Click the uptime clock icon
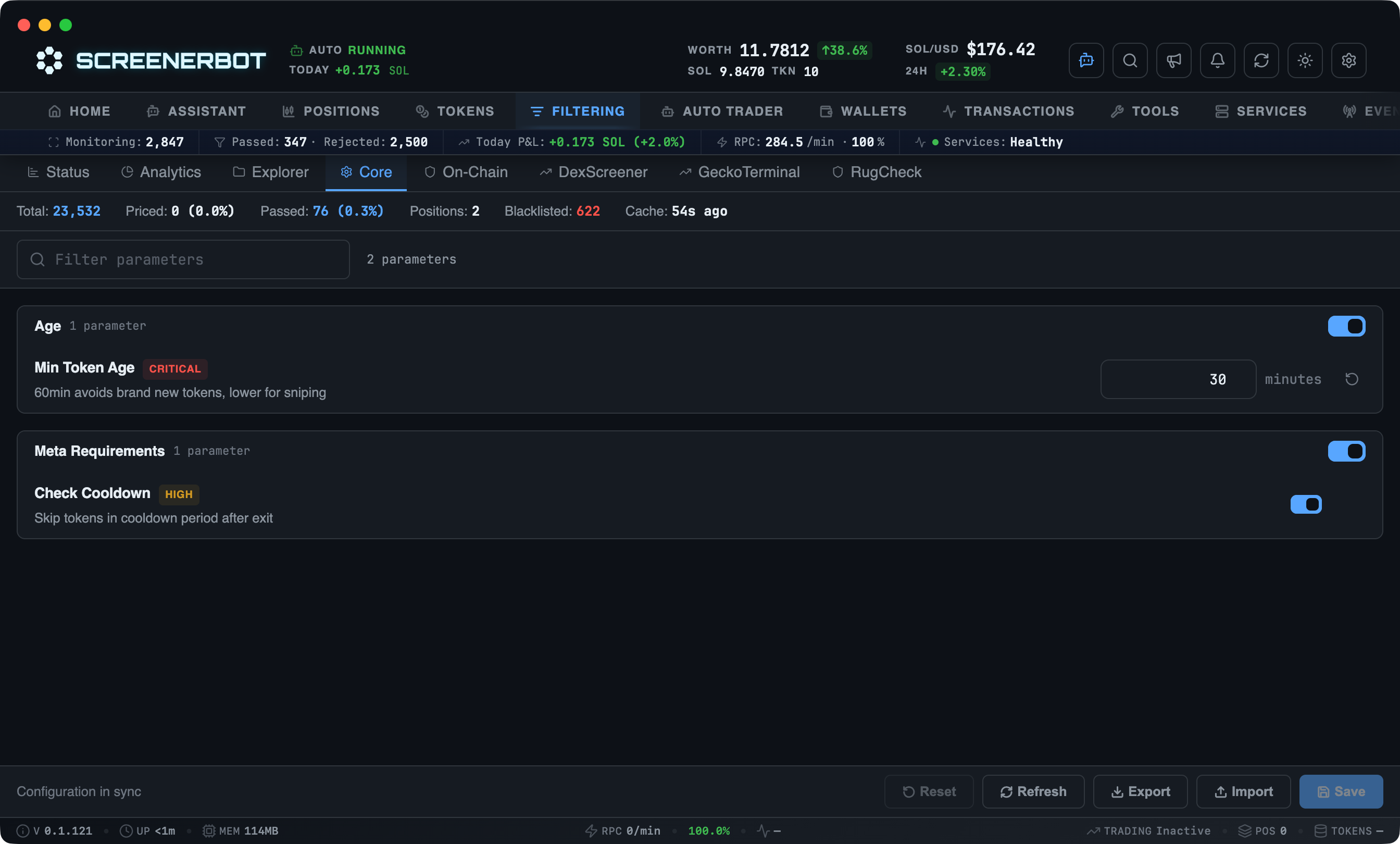1400x844 pixels. click(x=126, y=831)
